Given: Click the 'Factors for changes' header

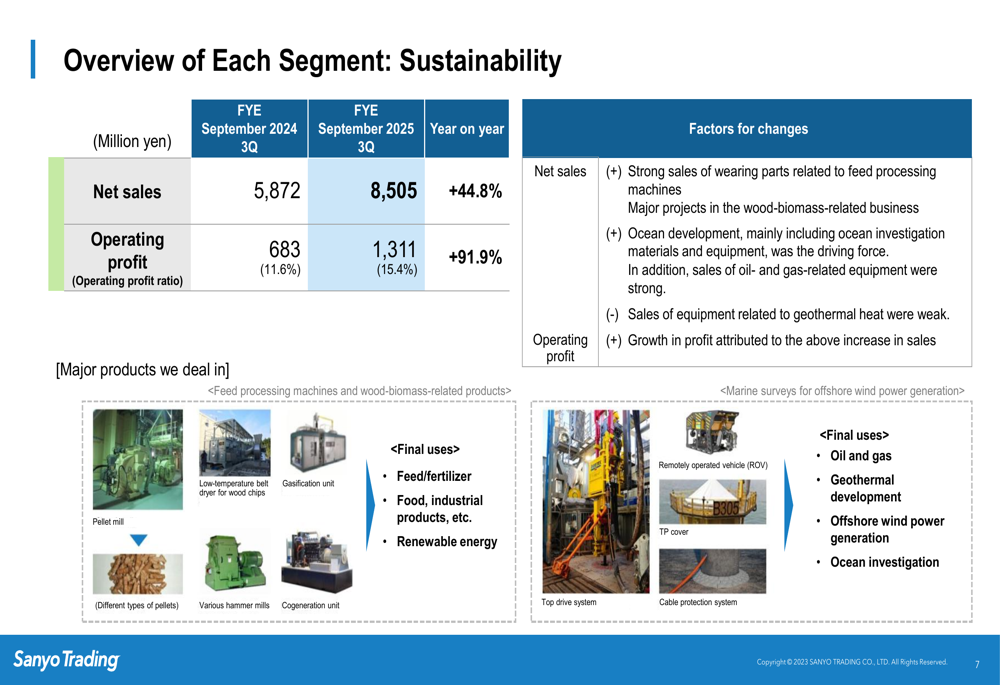Looking at the screenshot, I should [747, 129].
